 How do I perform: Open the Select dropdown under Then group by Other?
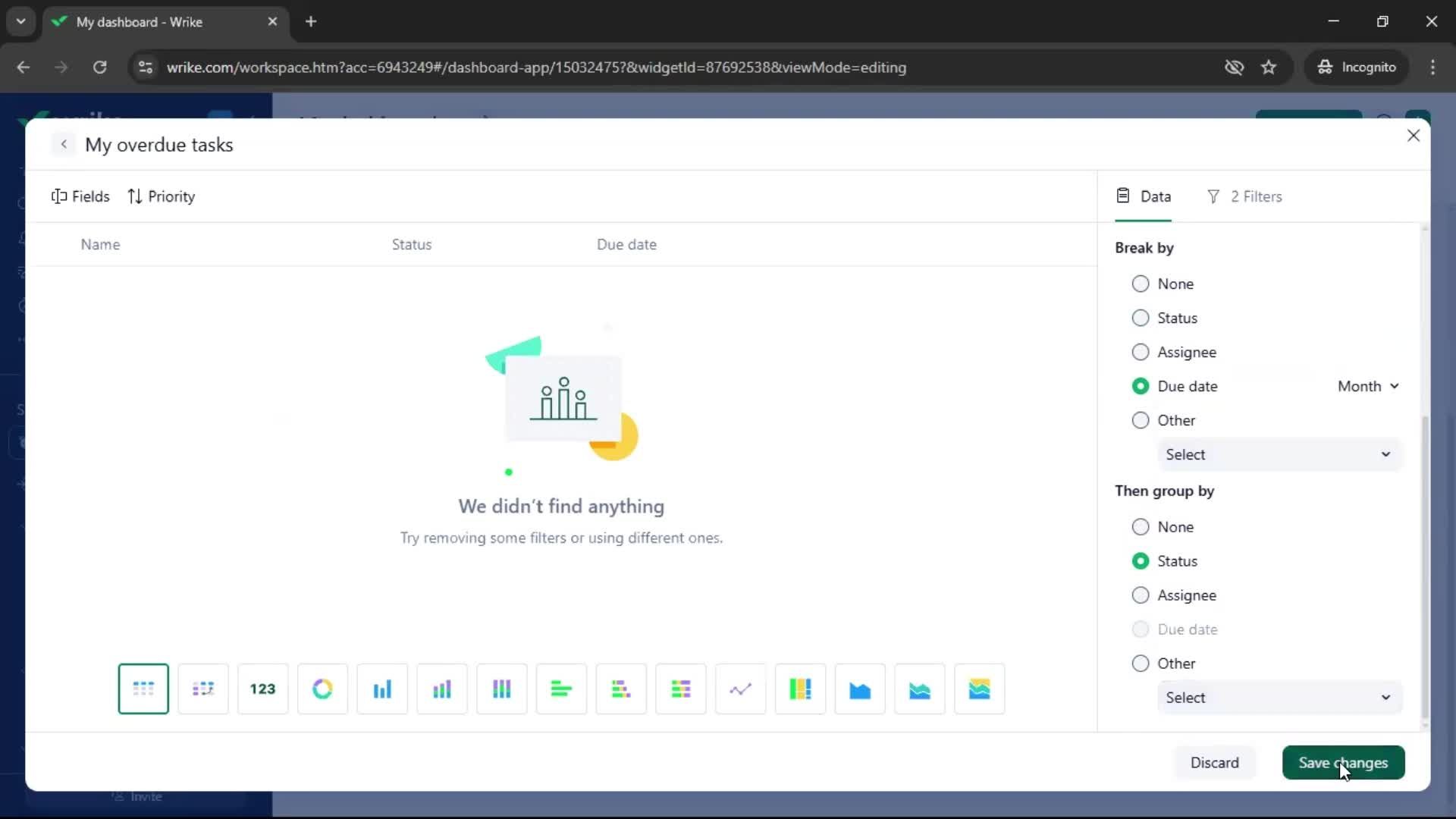[x=1279, y=698]
